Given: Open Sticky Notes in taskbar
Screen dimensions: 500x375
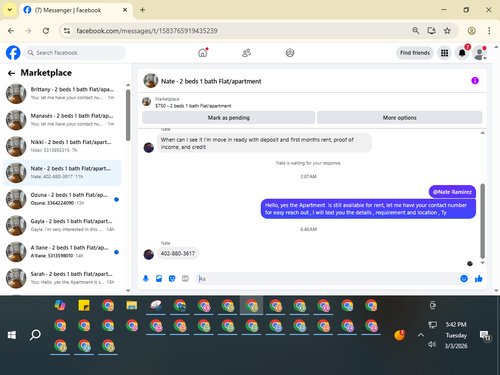Looking at the screenshot, I should pos(84,305).
